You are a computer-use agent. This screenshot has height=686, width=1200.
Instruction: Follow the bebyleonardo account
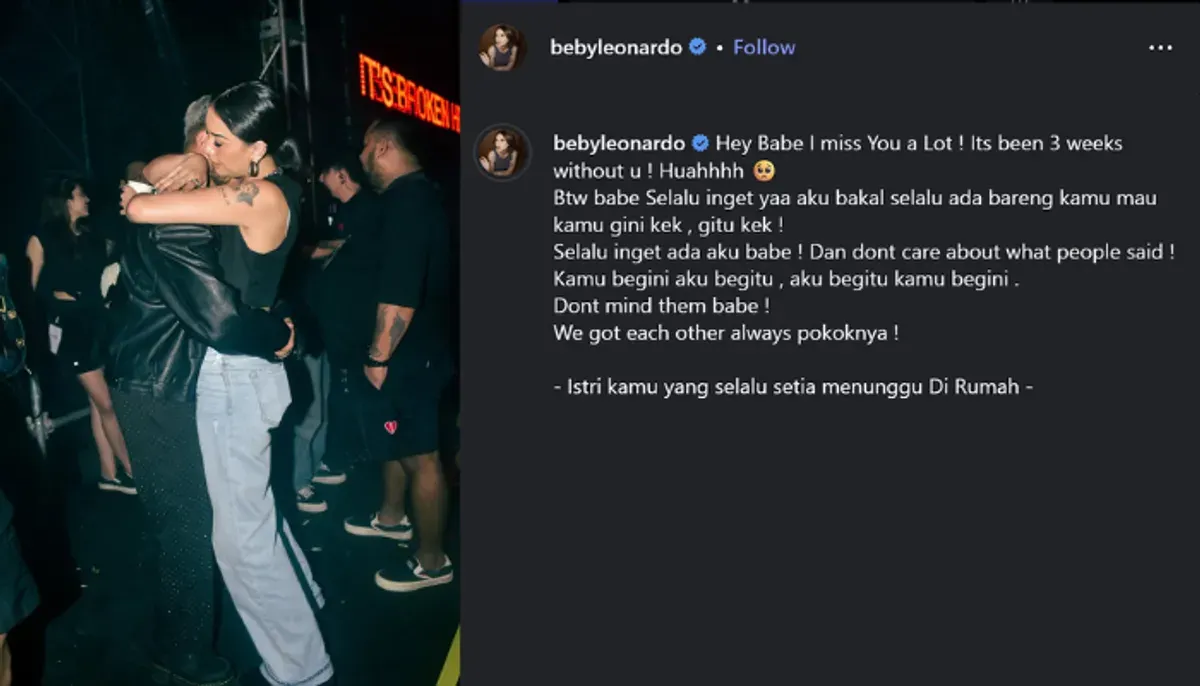pyautogui.click(x=764, y=47)
